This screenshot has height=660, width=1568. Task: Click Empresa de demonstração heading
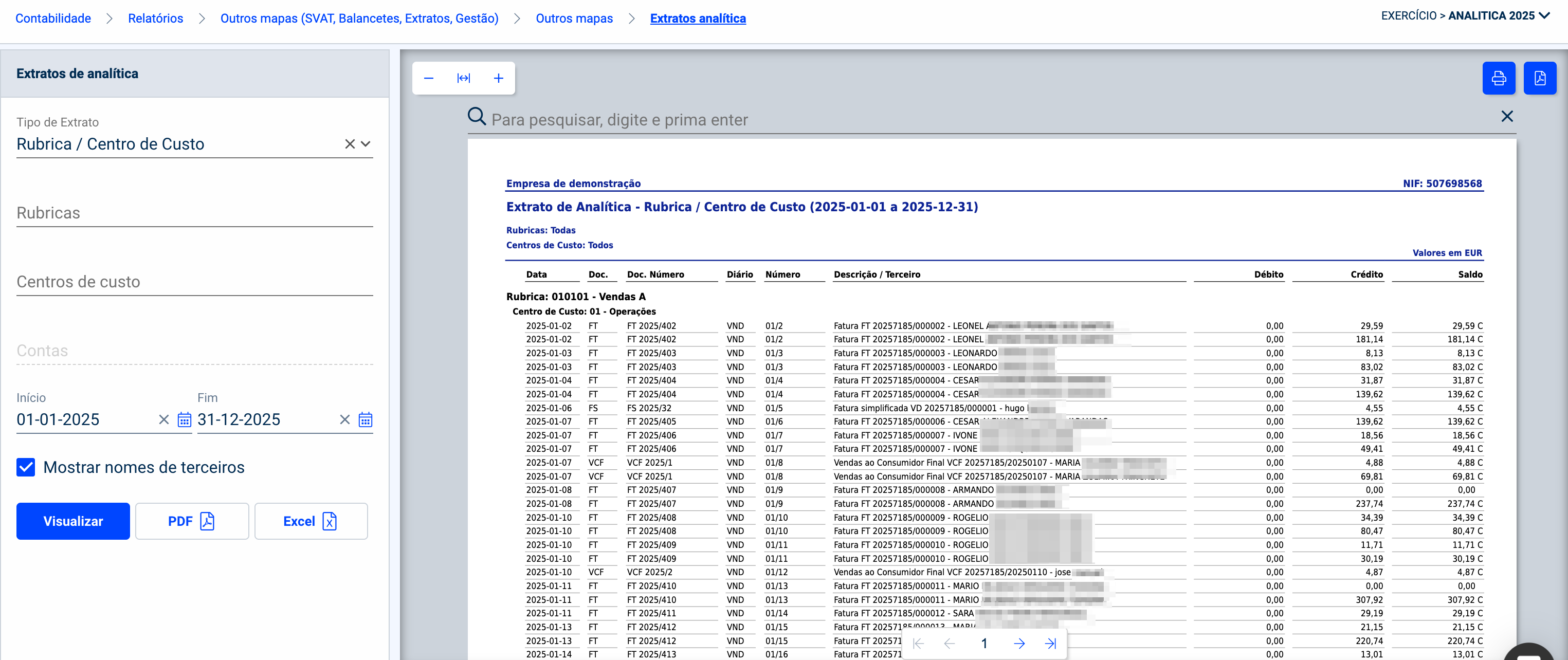click(x=573, y=184)
